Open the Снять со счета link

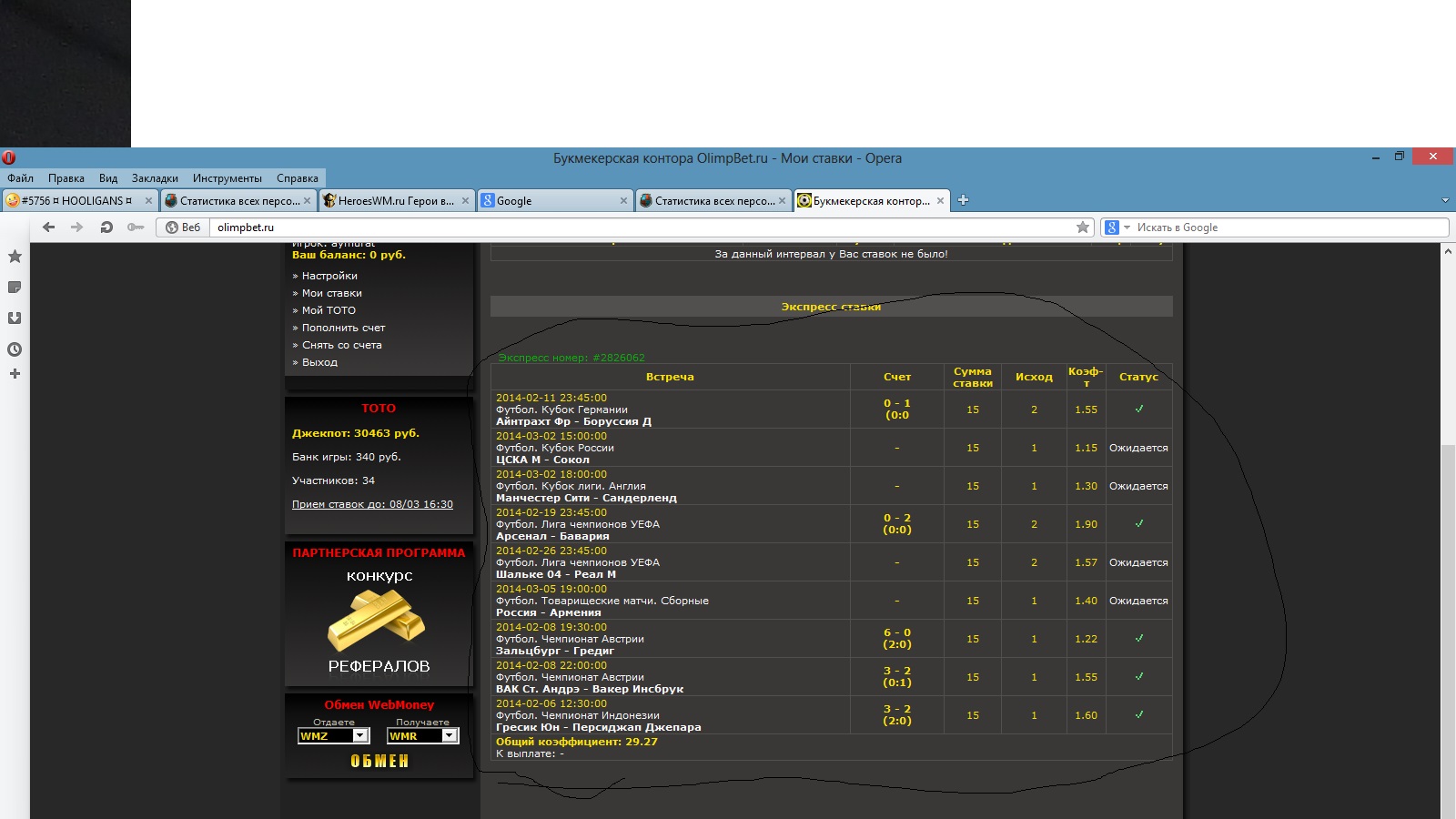(x=342, y=345)
